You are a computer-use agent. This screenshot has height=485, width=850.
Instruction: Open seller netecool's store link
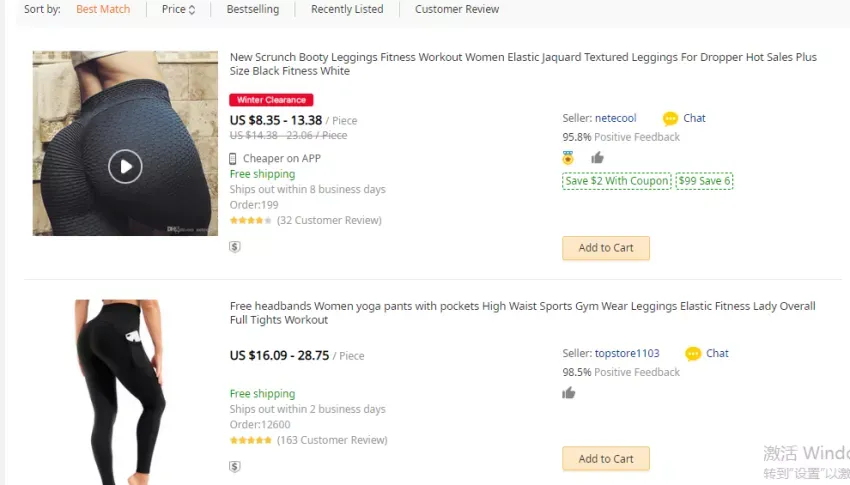615,118
